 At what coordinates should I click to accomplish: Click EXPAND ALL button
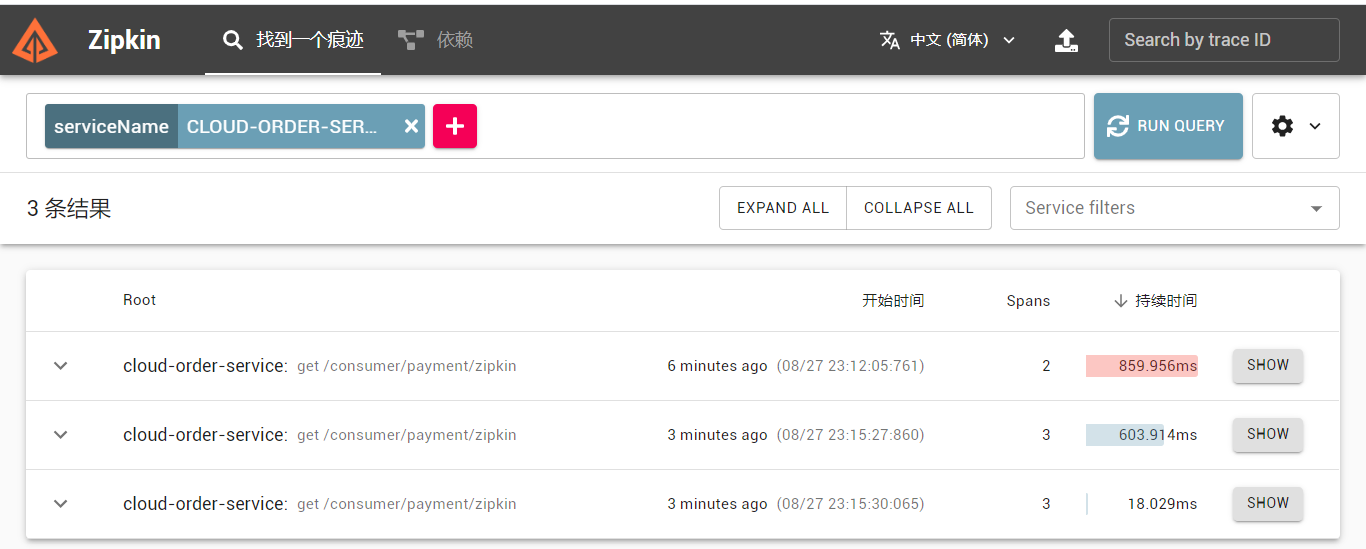(783, 208)
